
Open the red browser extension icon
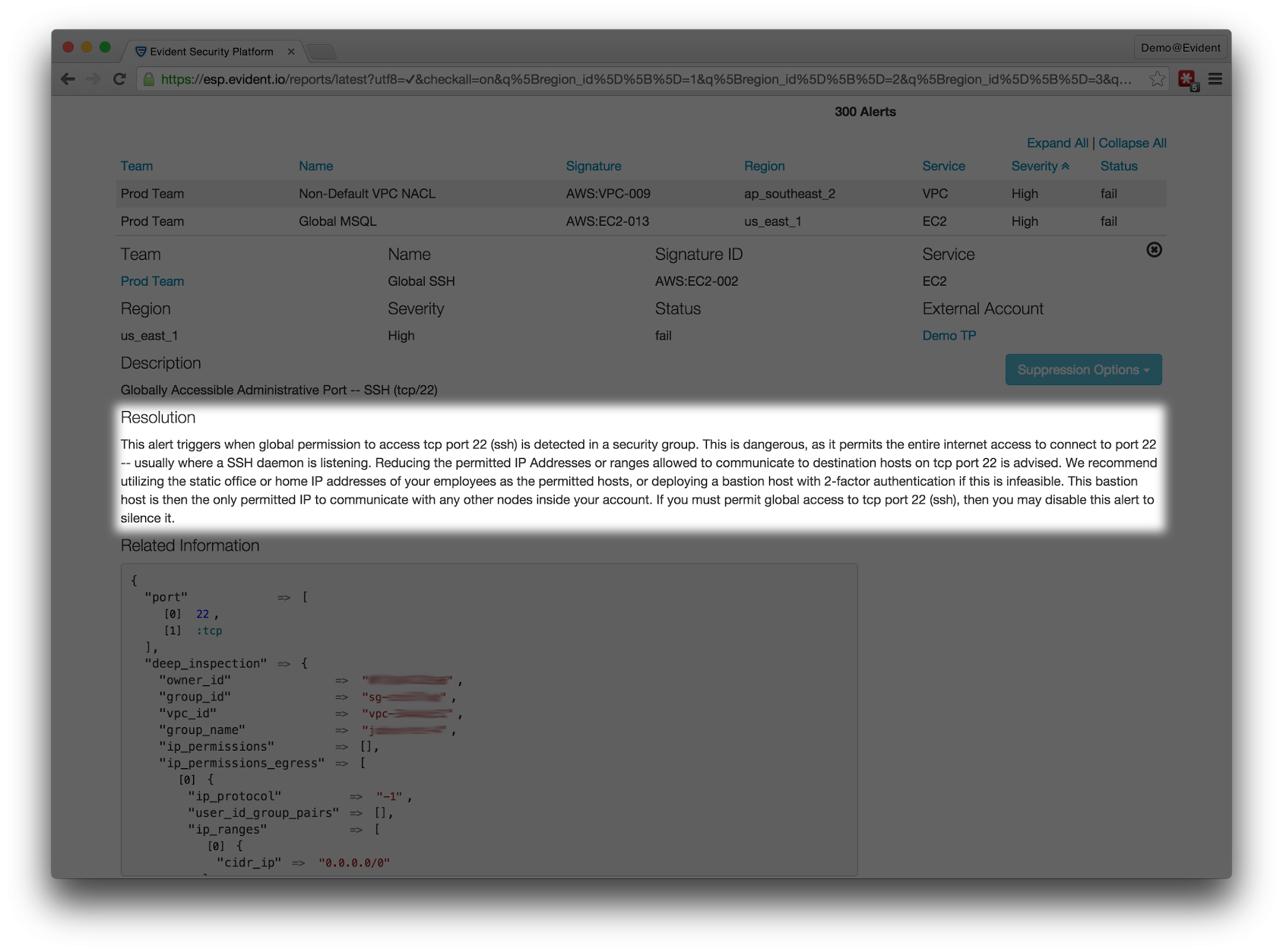coord(1186,79)
